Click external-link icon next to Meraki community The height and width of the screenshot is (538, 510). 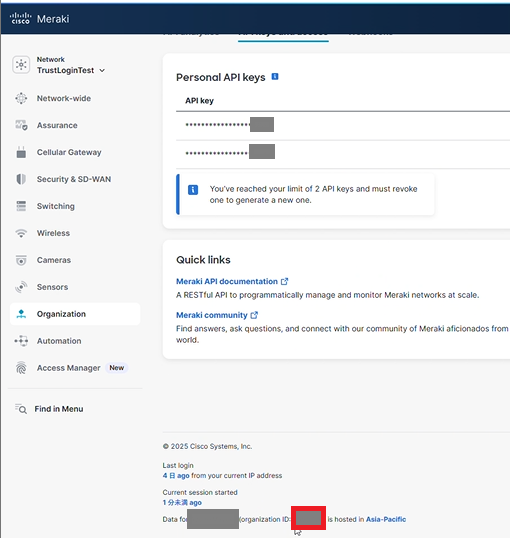254,315
